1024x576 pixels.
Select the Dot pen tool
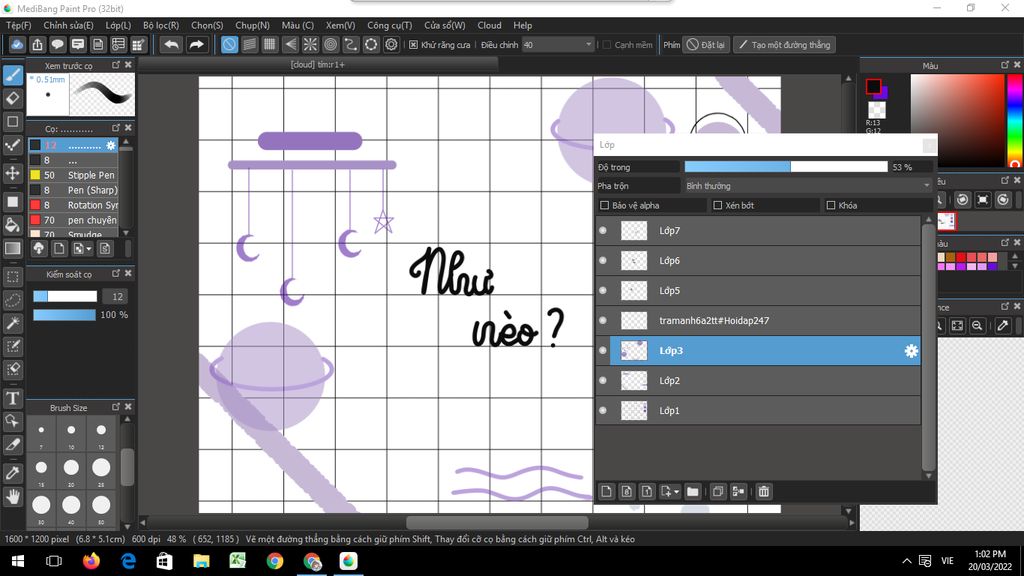(12, 145)
